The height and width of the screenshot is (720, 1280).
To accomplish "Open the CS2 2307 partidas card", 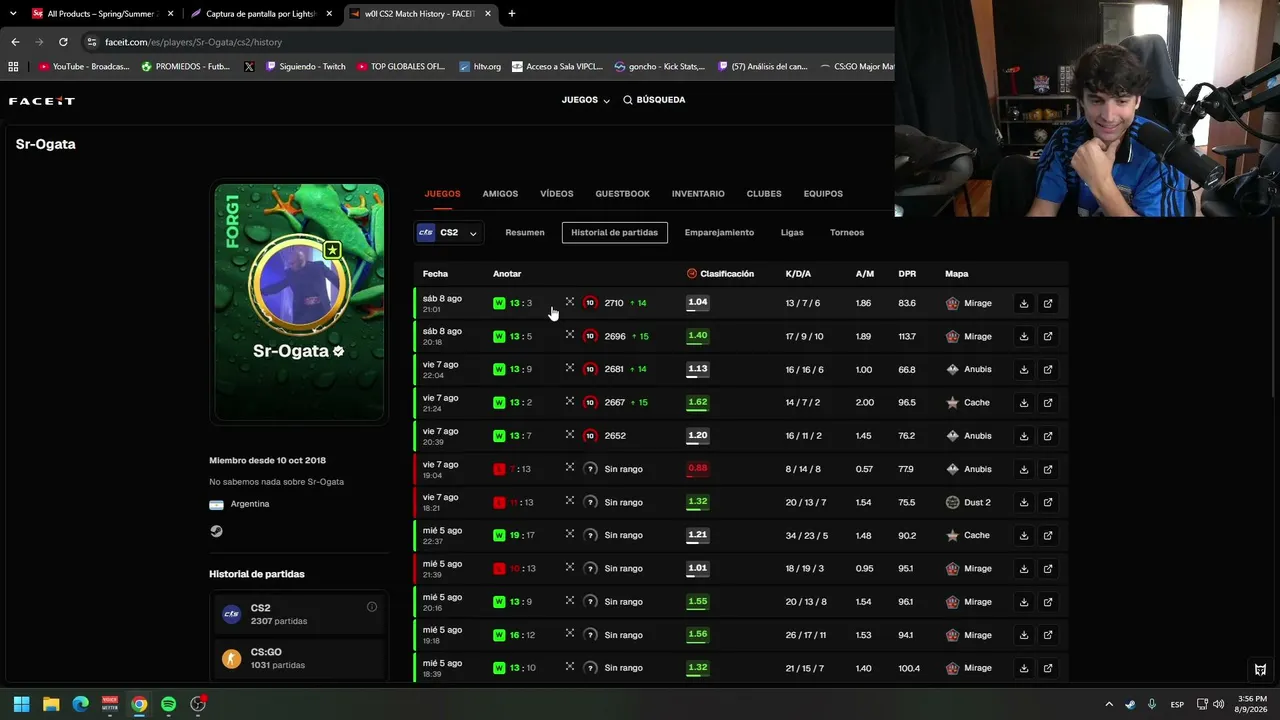I will tap(299, 614).
